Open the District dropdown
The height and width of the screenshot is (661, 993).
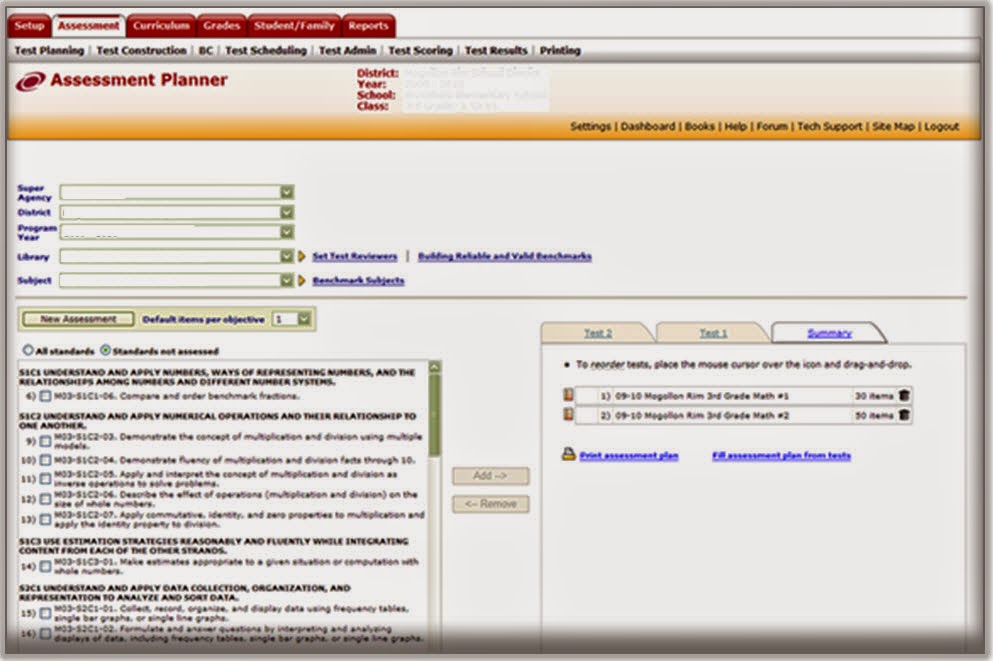point(287,212)
